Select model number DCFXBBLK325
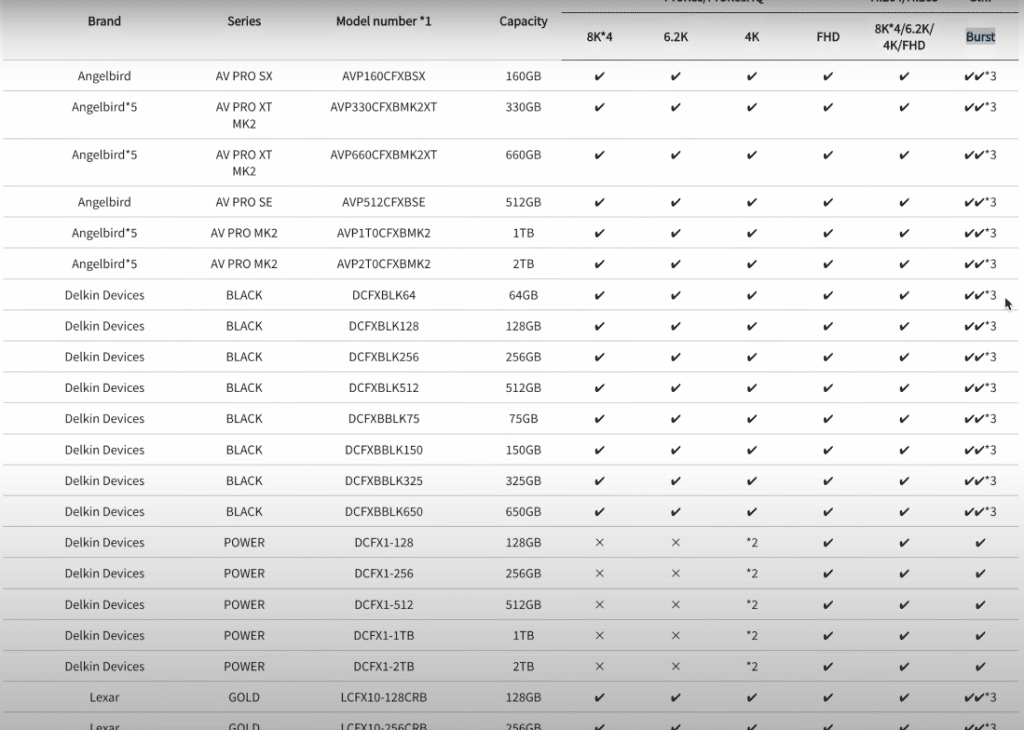Image resolution: width=1024 pixels, height=730 pixels. (384, 481)
